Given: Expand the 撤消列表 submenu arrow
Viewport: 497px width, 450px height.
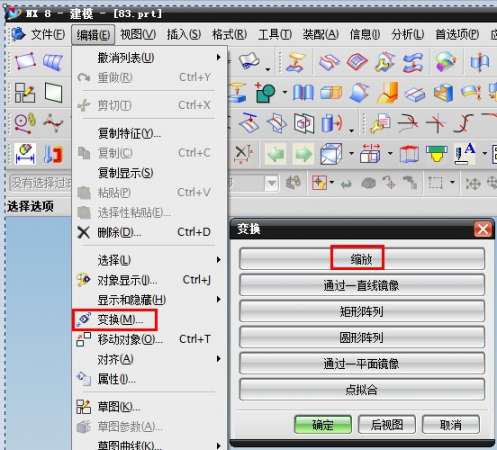Looking at the screenshot, I should pyautogui.click(x=218, y=57).
